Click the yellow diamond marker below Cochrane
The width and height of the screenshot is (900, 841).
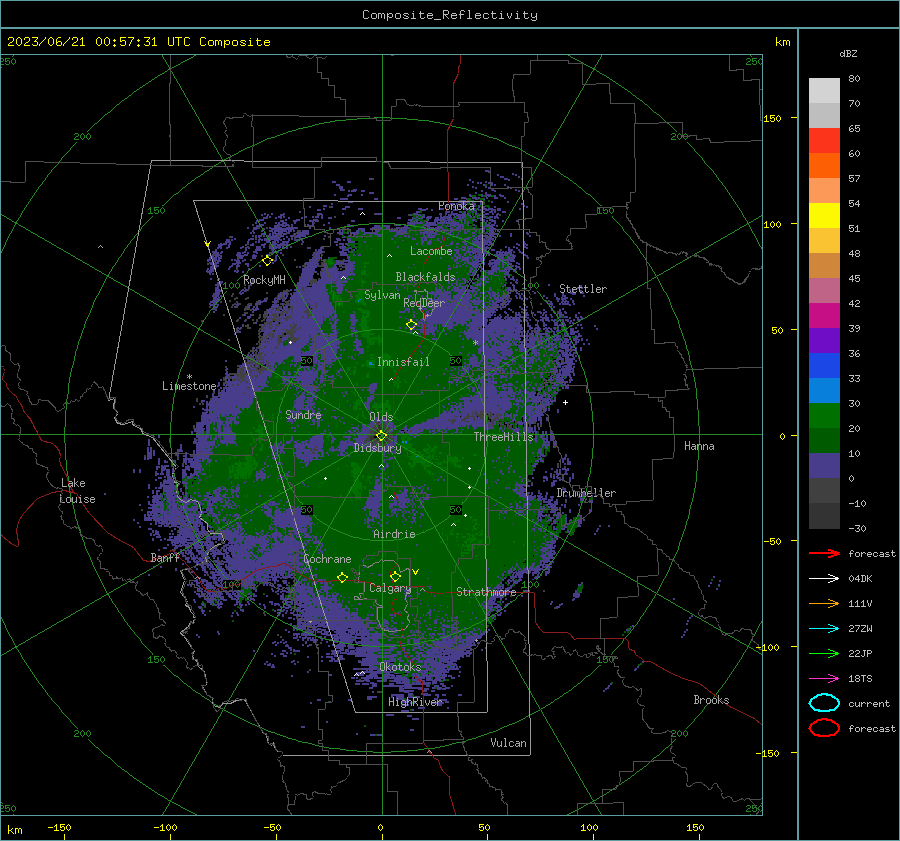pyautogui.click(x=342, y=577)
